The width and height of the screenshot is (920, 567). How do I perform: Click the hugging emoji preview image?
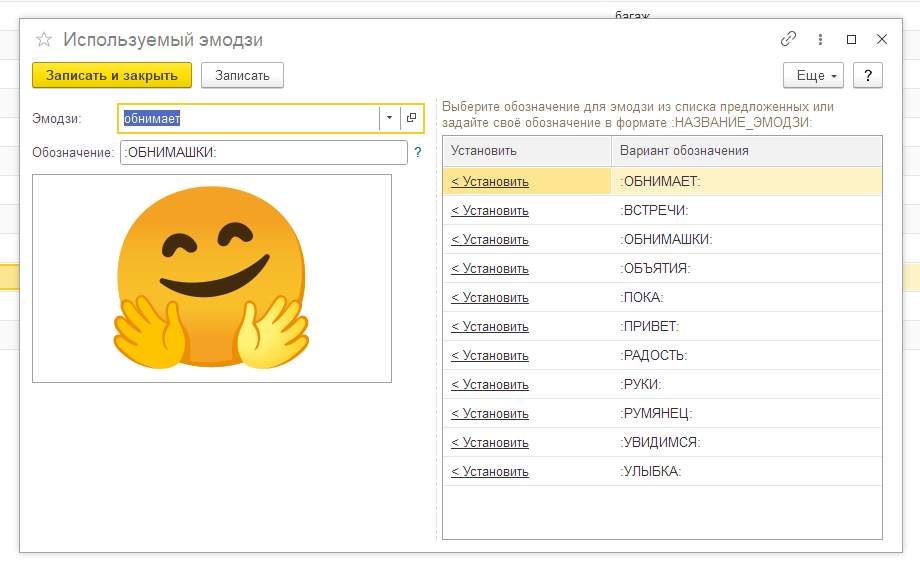pos(212,278)
